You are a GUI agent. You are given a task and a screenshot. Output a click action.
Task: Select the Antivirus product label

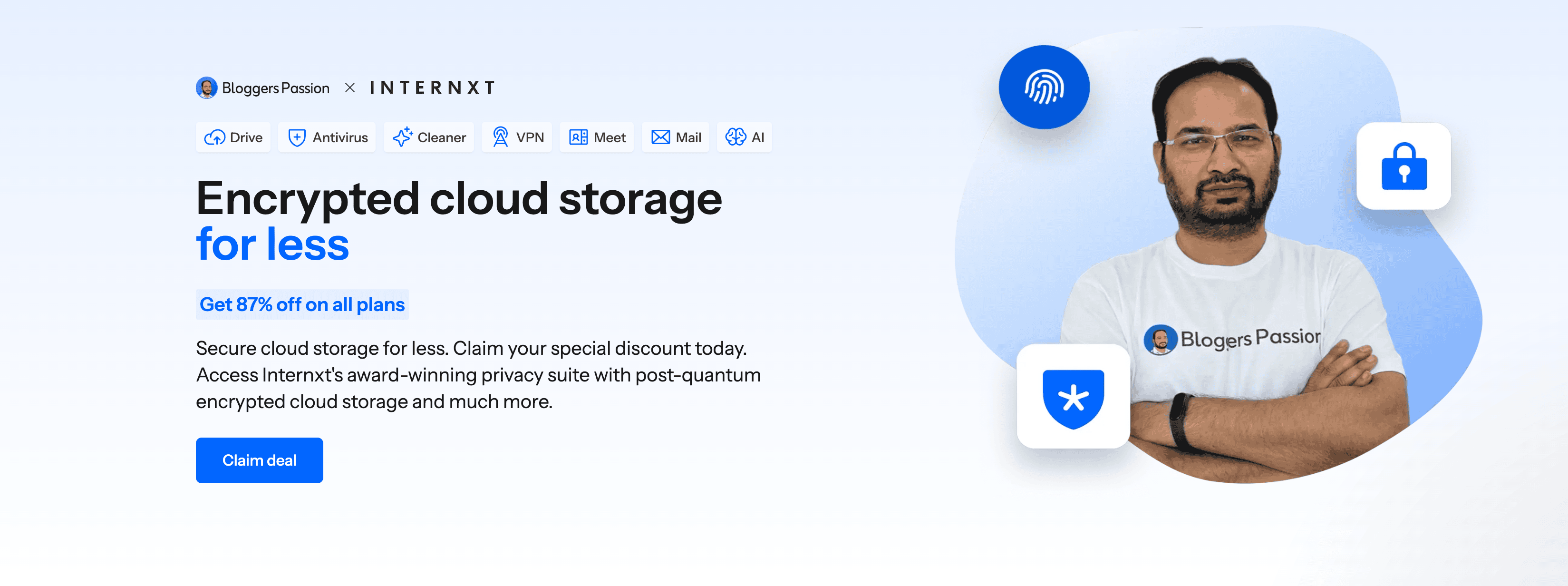[340, 137]
